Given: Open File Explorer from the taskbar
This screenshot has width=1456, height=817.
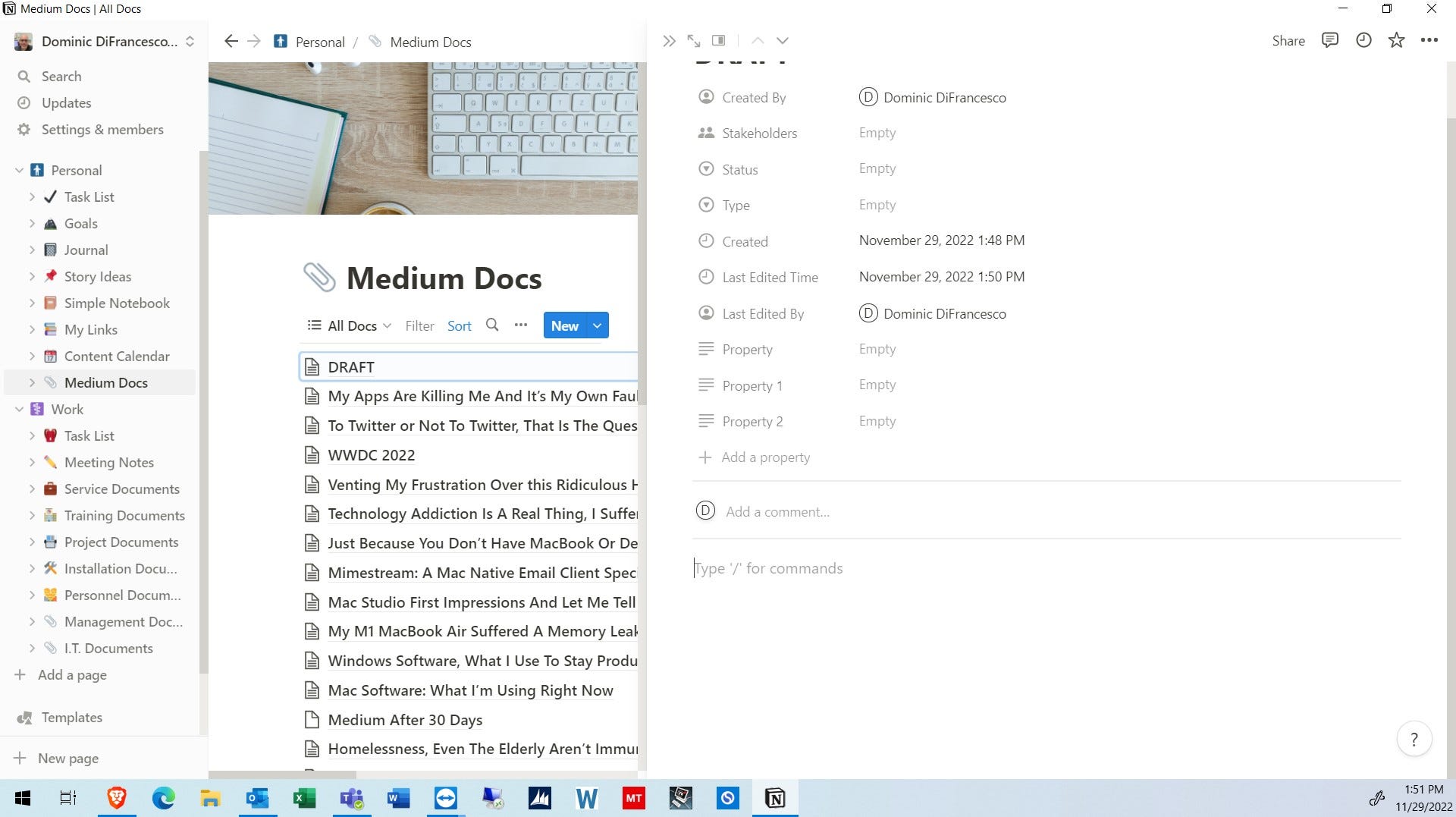Looking at the screenshot, I should (210, 798).
